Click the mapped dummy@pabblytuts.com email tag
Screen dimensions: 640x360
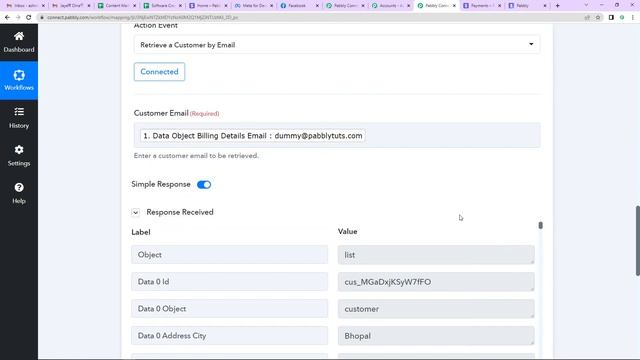[253, 136]
